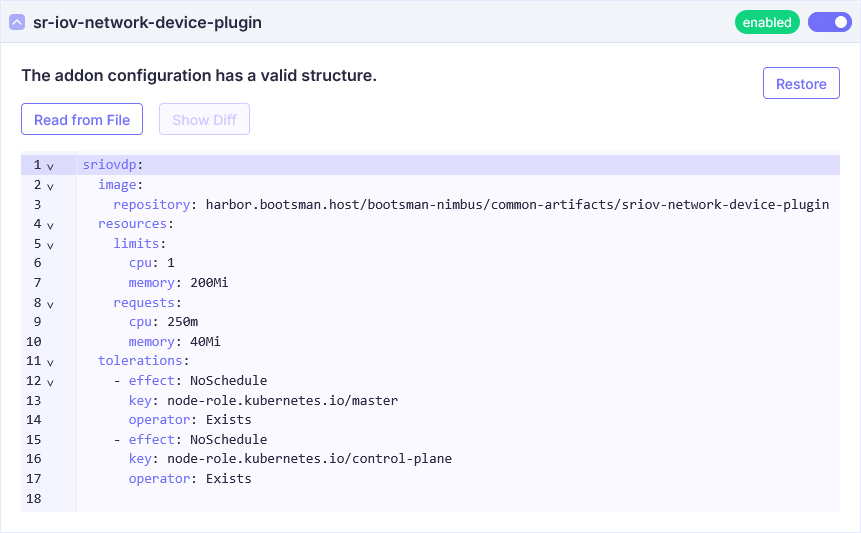This screenshot has width=861, height=533.
Task: Fold the requests block at line 8
Action: coord(50,304)
